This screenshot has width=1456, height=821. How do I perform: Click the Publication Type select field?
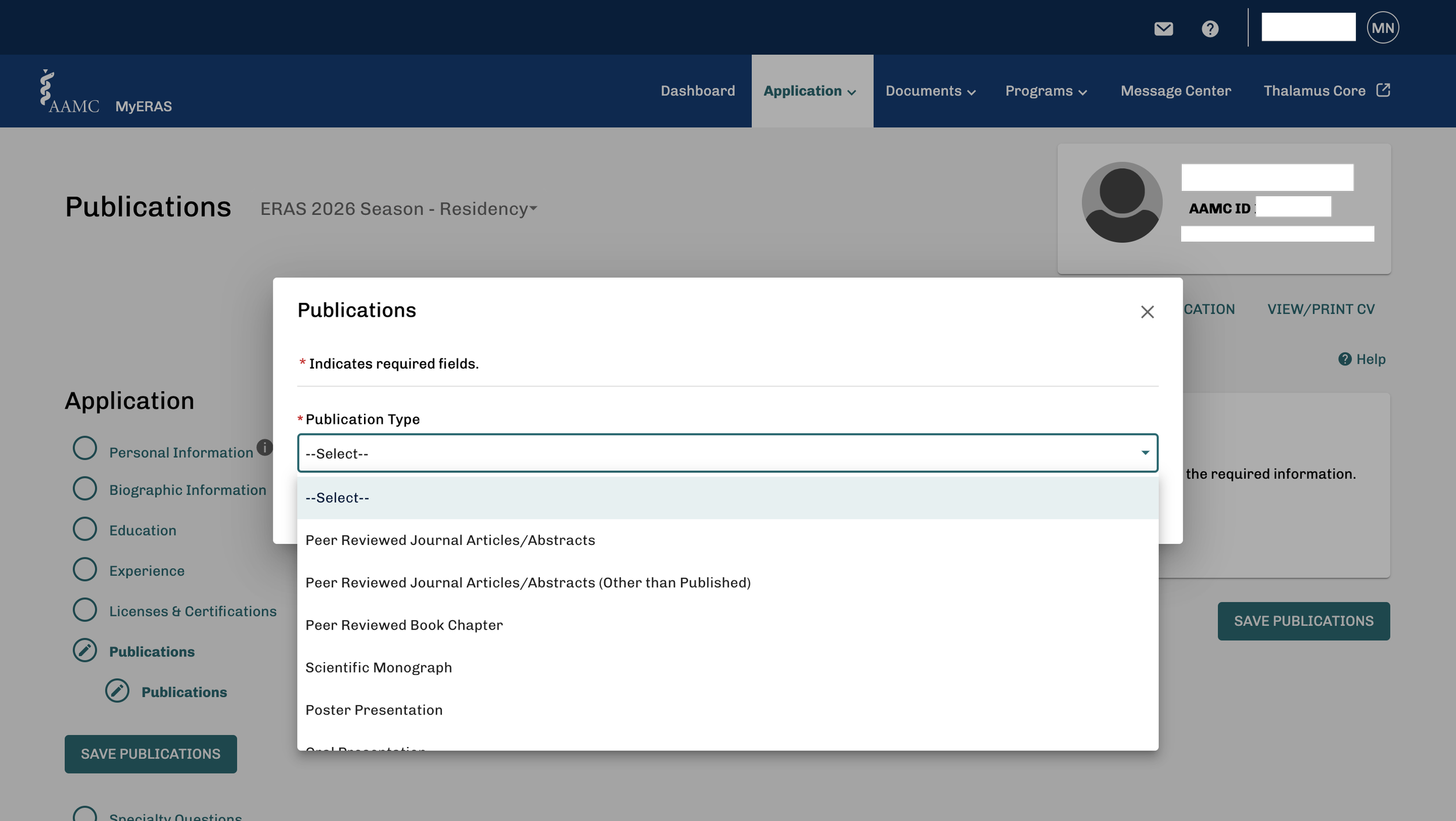click(x=727, y=453)
